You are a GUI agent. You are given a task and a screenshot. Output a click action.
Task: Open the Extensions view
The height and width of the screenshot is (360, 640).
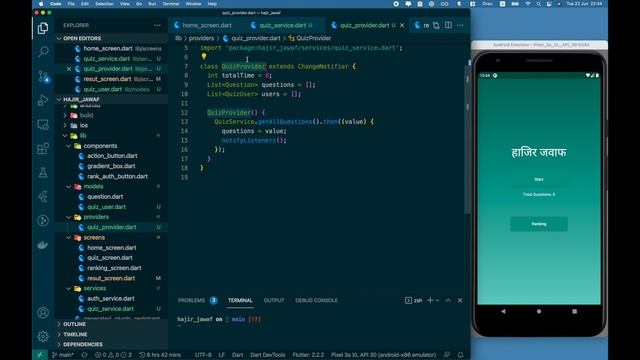click(x=43, y=149)
